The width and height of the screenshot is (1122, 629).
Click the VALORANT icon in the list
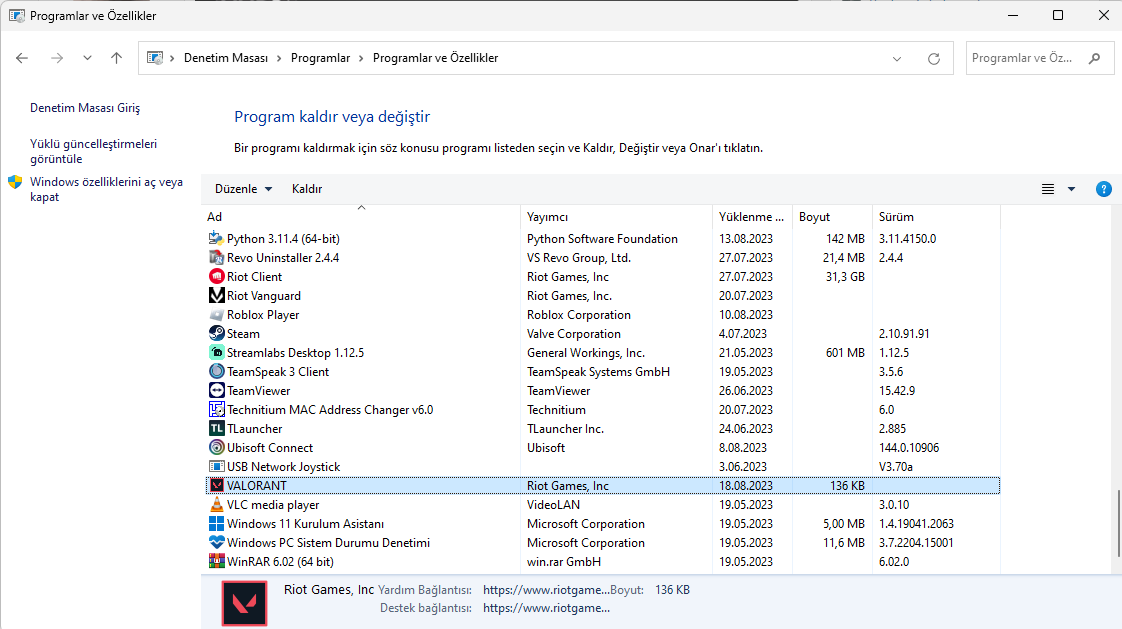(216, 485)
